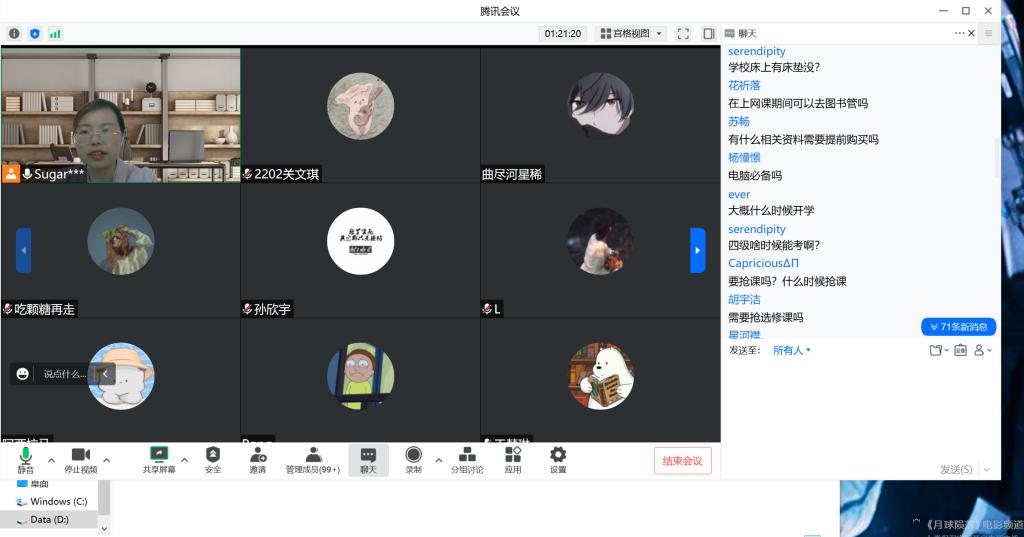Click sender name 杨憧憬 in chat
The height and width of the screenshot is (537, 1024).
(x=744, y=157)
